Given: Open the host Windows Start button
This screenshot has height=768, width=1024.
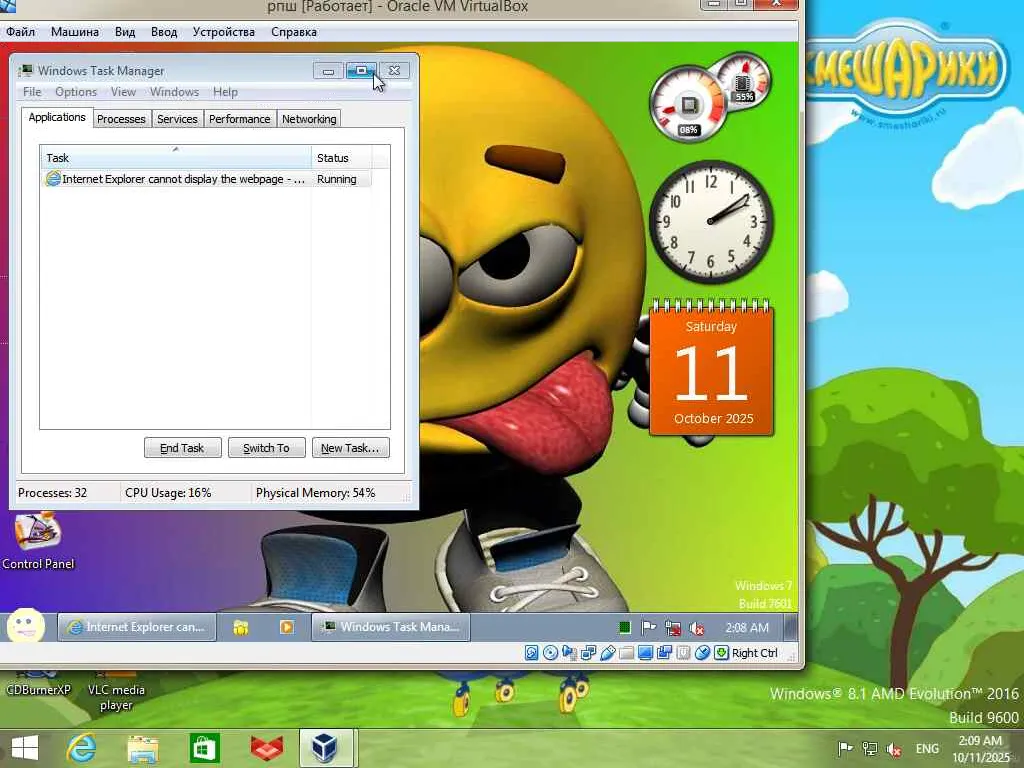Looking at the screenshot, I should [25, 748].
